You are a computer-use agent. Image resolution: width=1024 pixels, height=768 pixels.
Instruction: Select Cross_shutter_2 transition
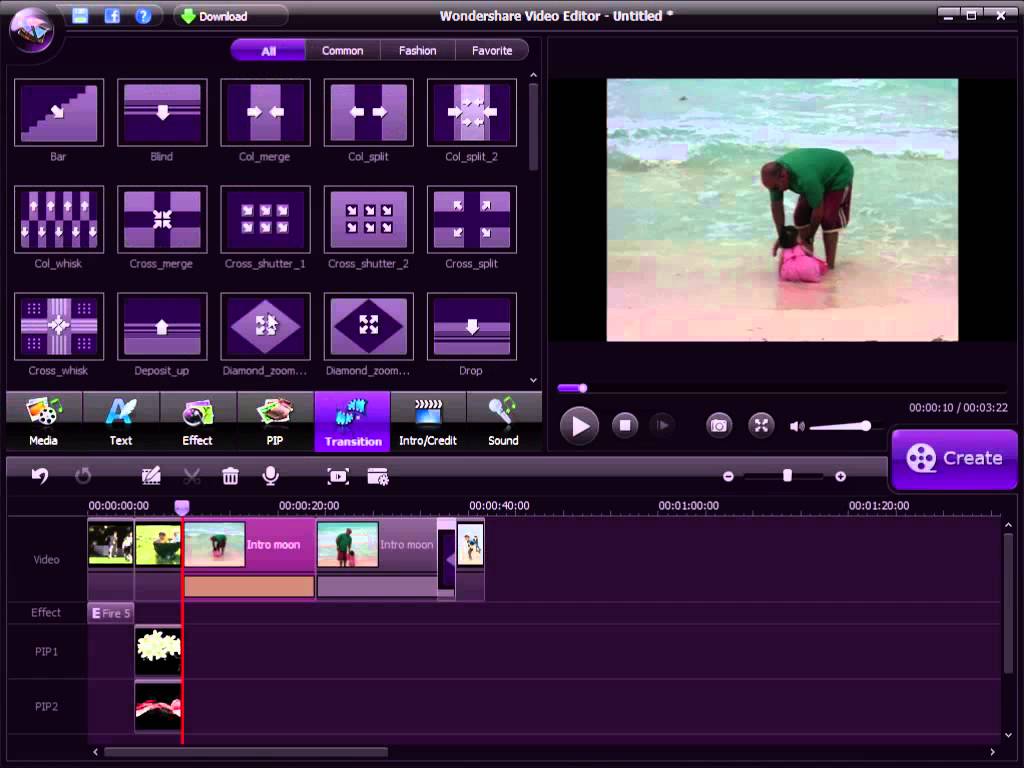368,219
